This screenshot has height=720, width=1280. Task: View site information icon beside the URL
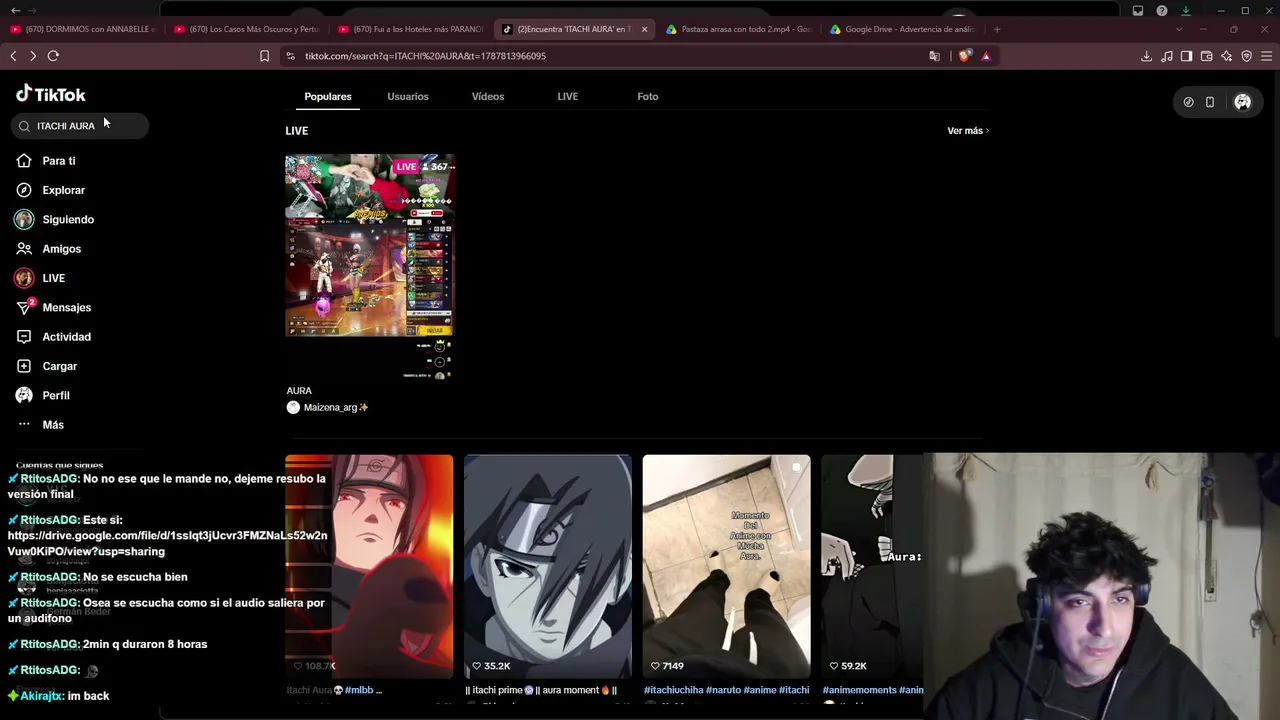(291, 56)
